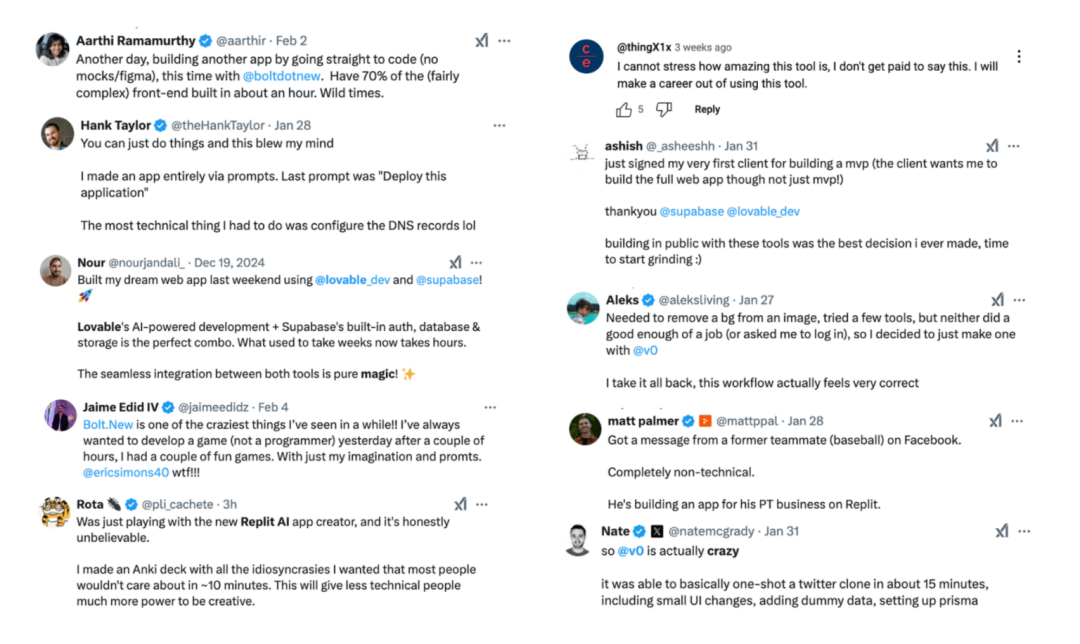Click Reply under the @thingX1x comment

(x=707, y=110)
